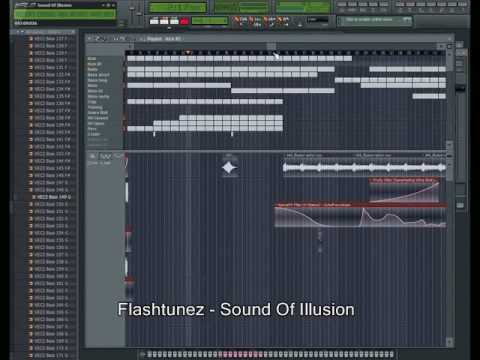
Task: Click the red record button in transport
Action: coord(184,21)
